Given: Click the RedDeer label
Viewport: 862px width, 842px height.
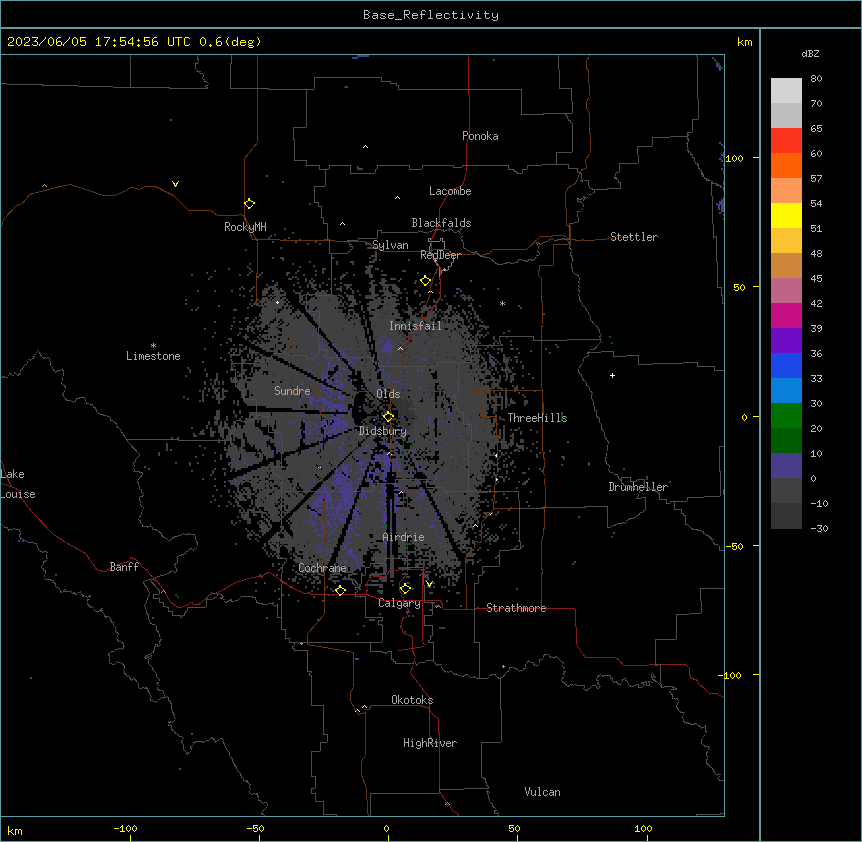Looking at the screenshot, I should pos(440,255).
